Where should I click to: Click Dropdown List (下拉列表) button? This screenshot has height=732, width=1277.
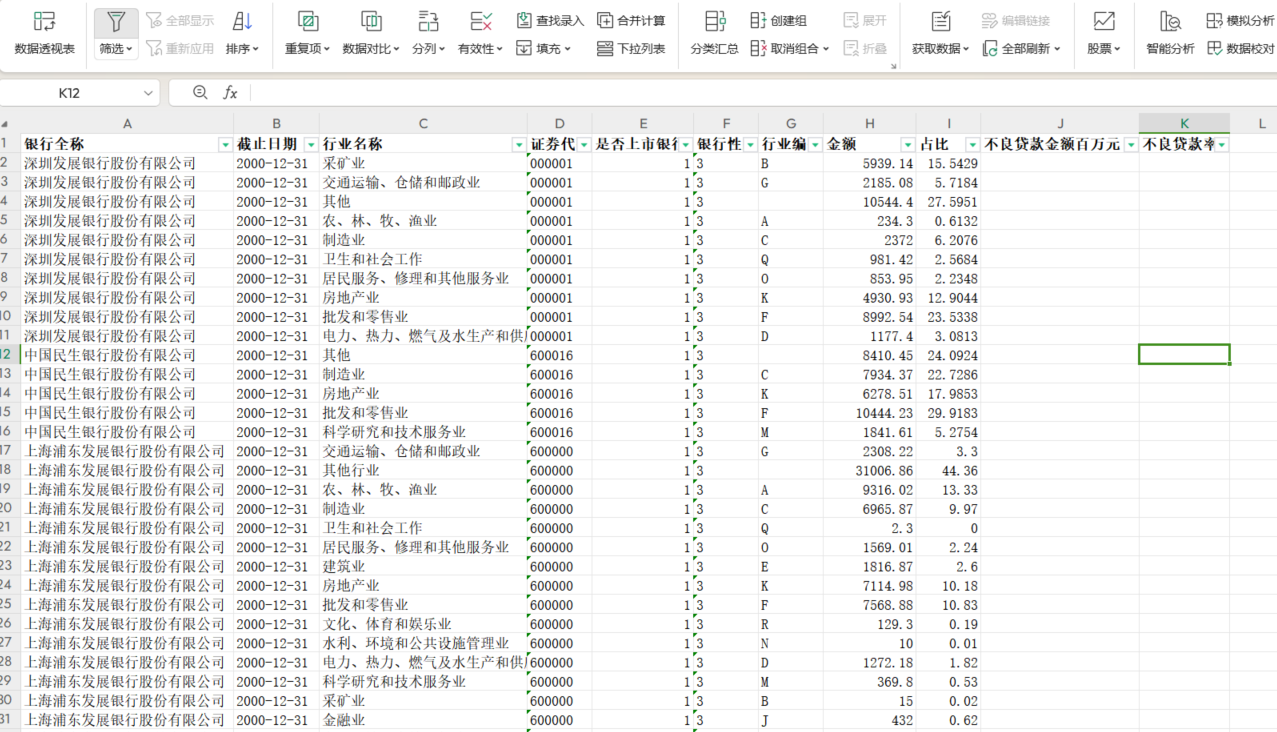coord(631,48)
